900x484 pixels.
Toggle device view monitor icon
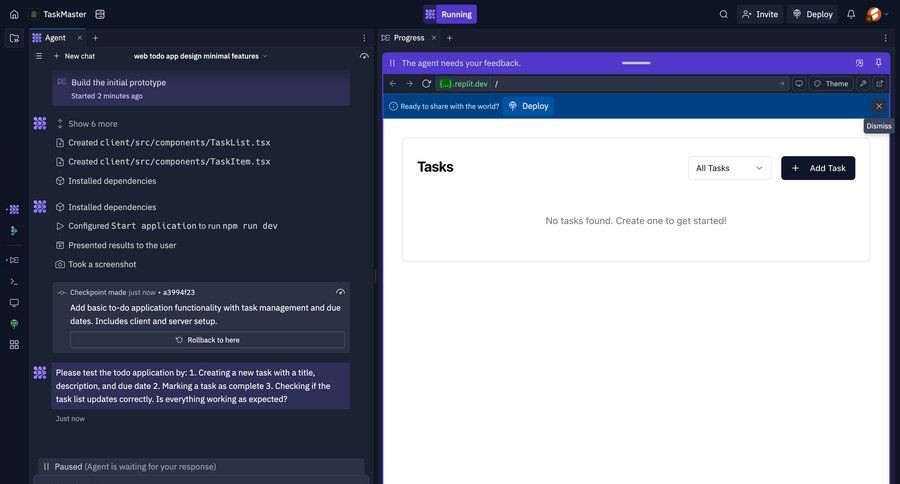(x=798, y=84)
